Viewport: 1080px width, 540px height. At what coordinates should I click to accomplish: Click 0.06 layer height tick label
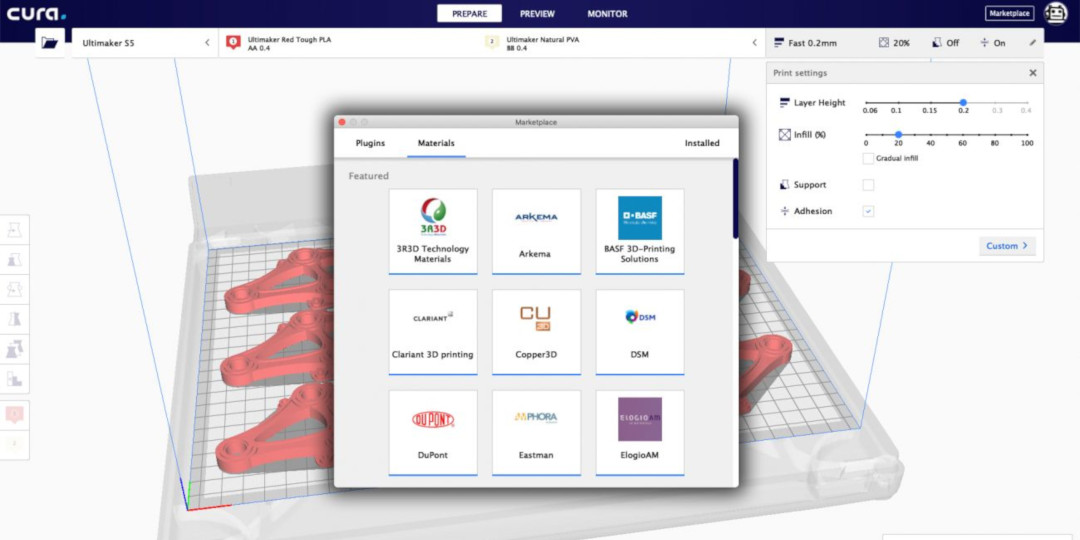[x=870, y=111]
